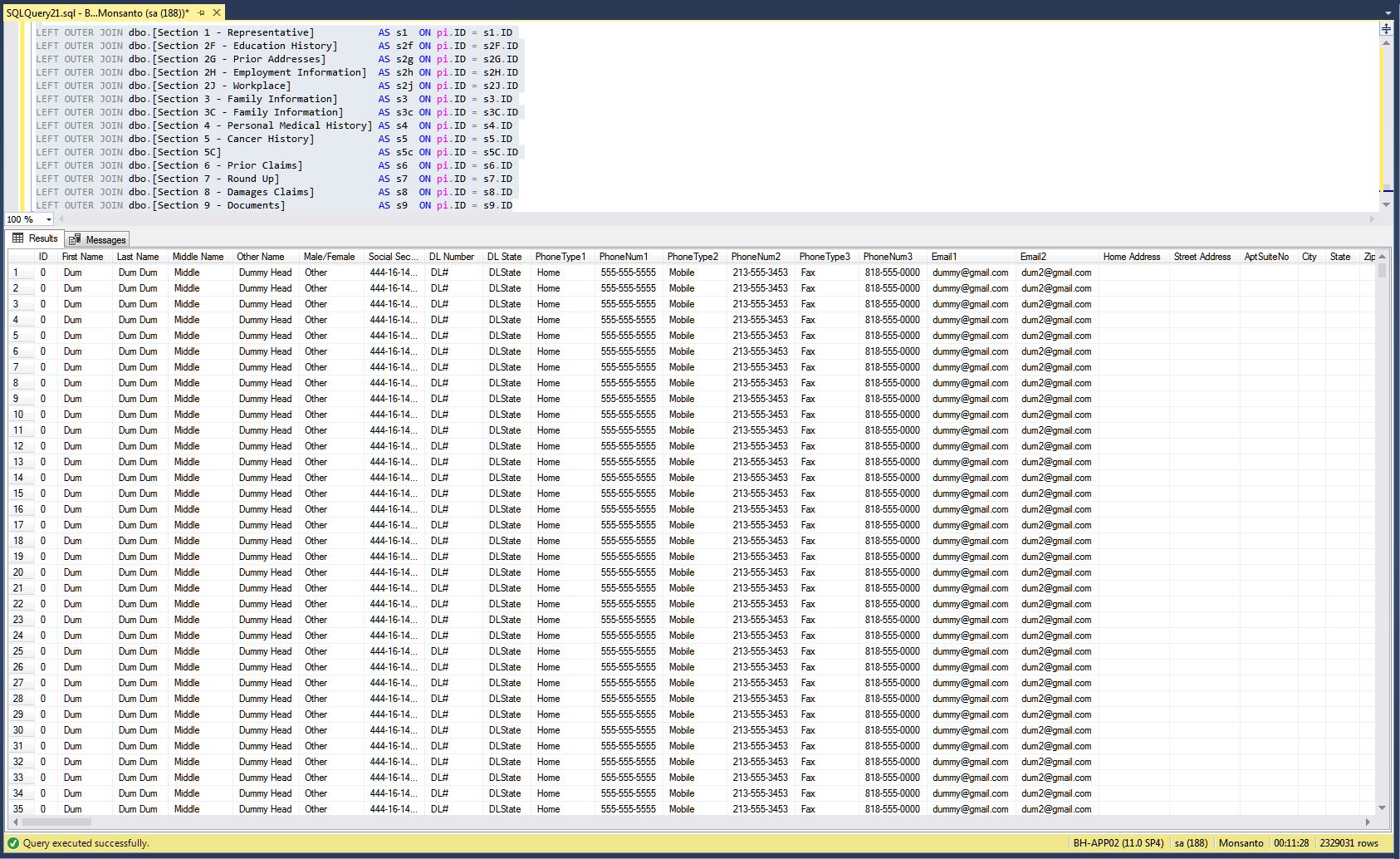The width and height of the screenshot is (1400, 859).
Task: Select row 35 header in results grid
Action: (x=21, y=809)
